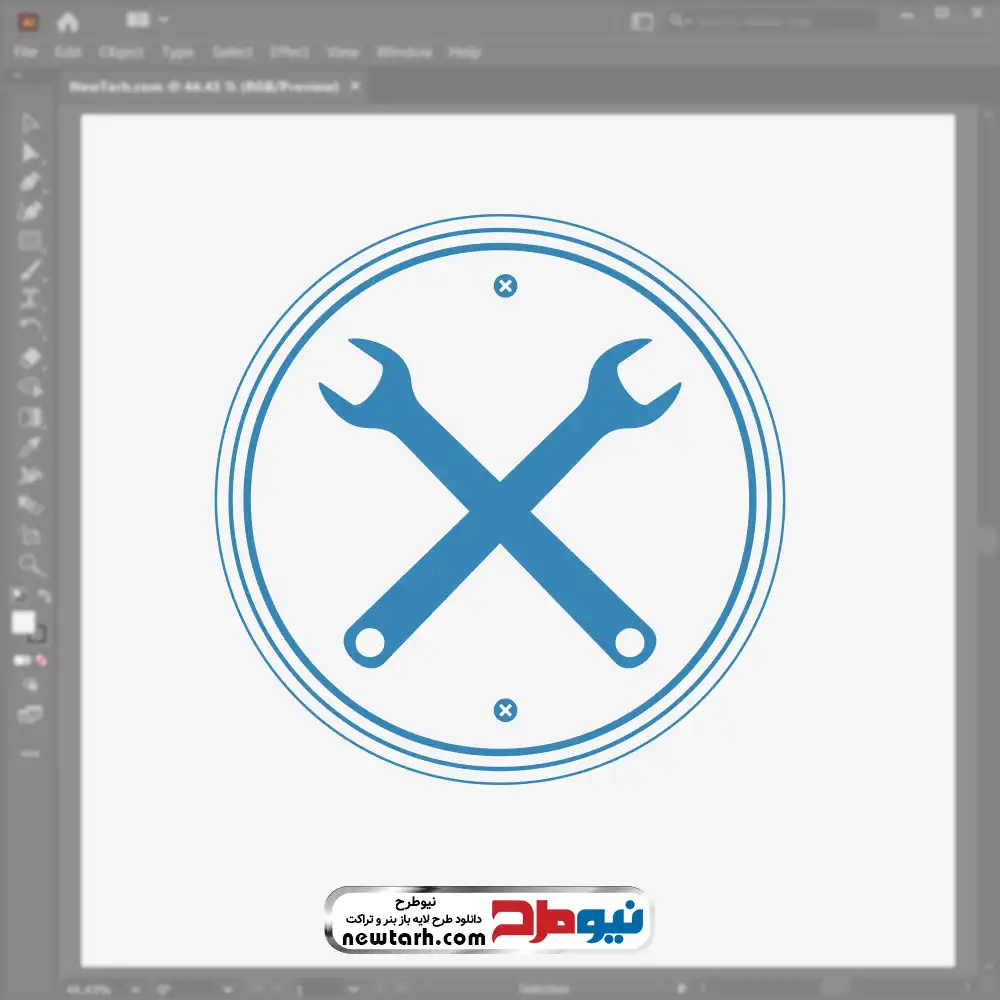This screenshot has width=1000, height=1000.
Task: Reset default fill and stroke
Action: point(17,596)
